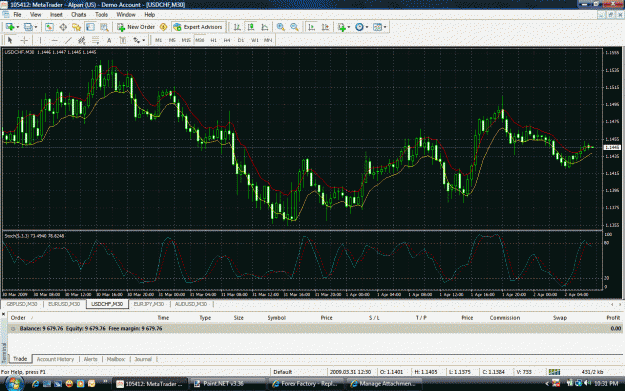Switch to the MN monthly timeframe

pyautogui.click(x=268, y=40)
